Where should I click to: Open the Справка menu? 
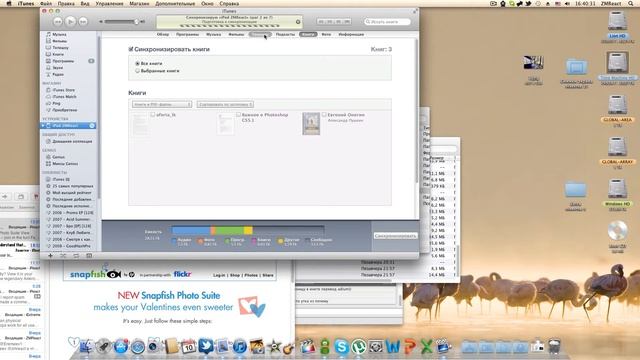point(229,3)
